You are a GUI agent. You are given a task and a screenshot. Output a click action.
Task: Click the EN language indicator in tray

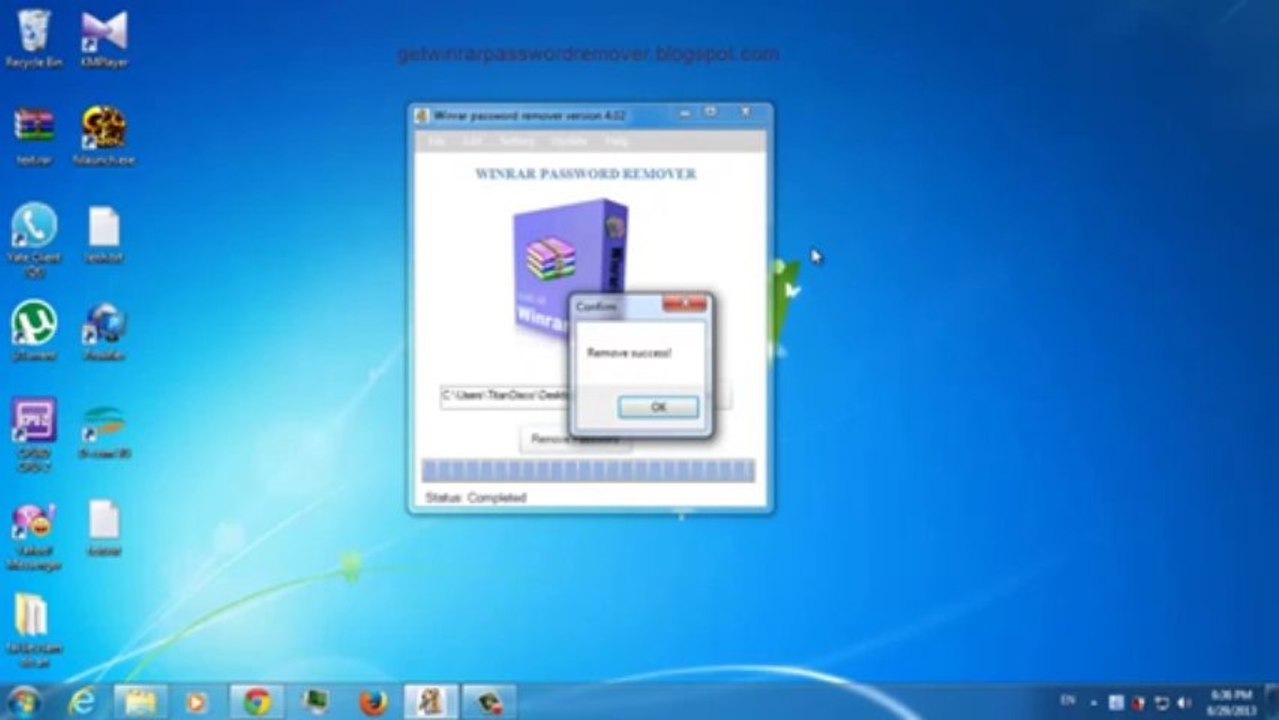[1069, 701]
